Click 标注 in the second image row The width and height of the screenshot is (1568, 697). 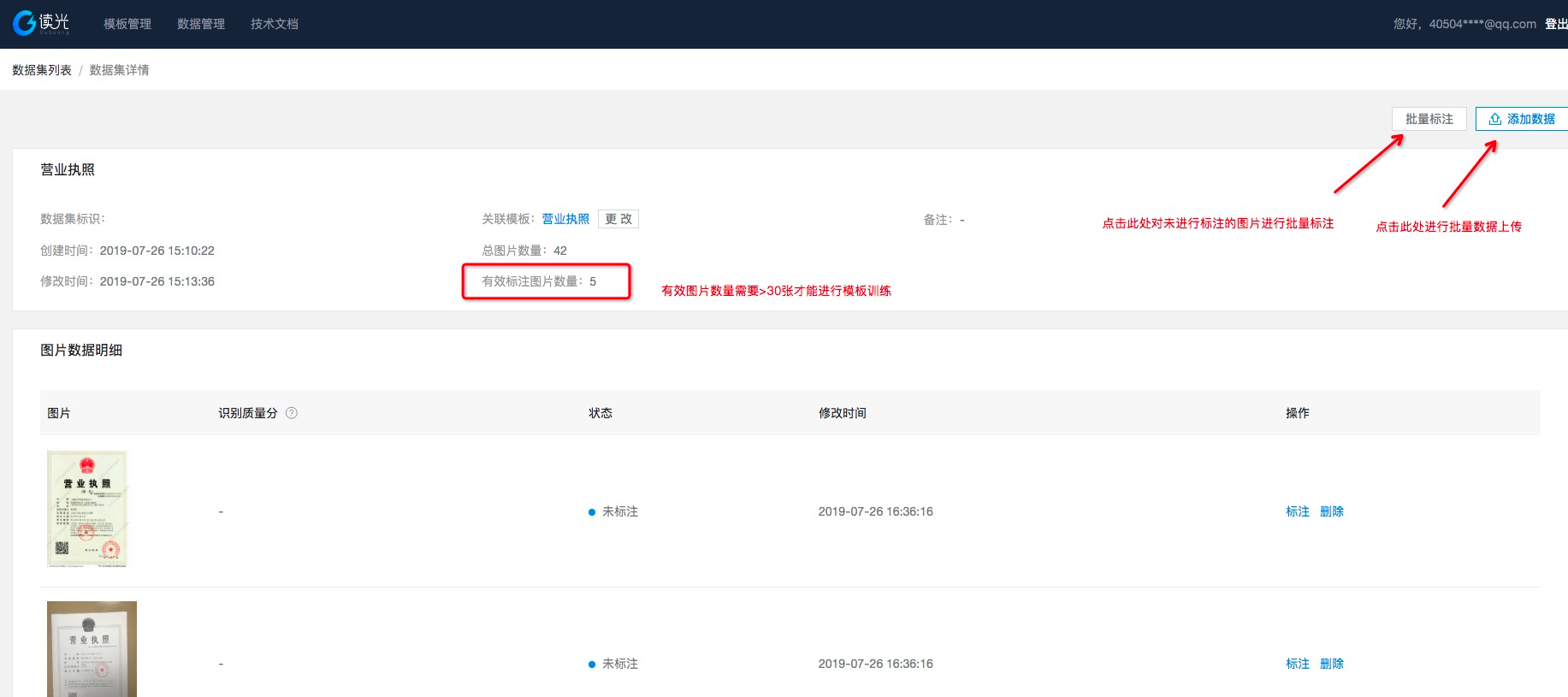pyautogui.click(x=1298, y=664)
